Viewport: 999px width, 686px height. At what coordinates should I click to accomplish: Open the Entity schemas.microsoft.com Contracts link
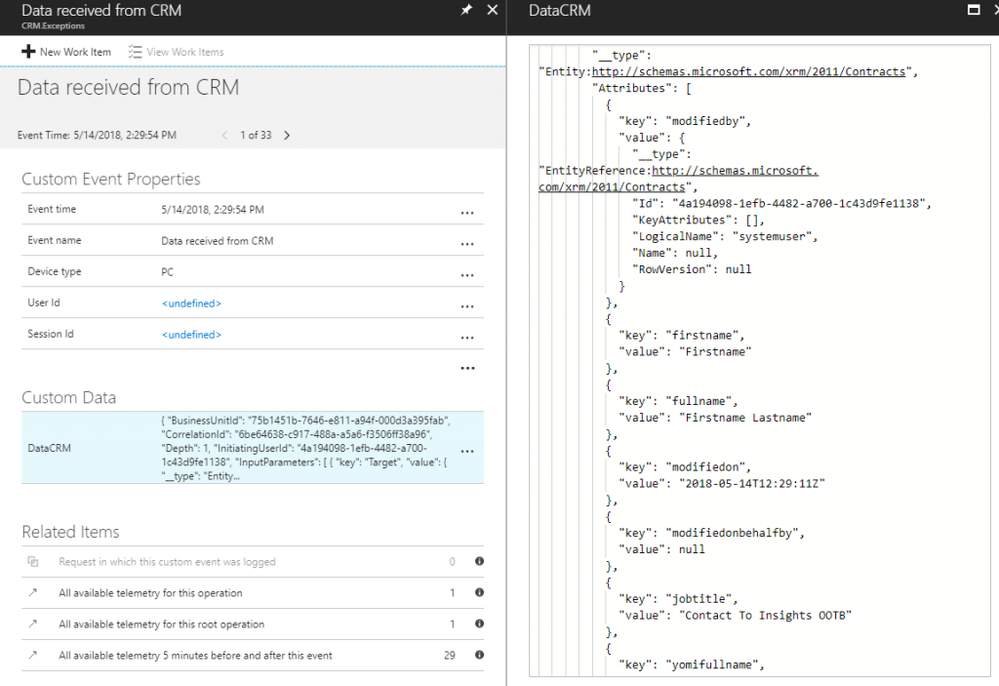(x=748, y=71)
